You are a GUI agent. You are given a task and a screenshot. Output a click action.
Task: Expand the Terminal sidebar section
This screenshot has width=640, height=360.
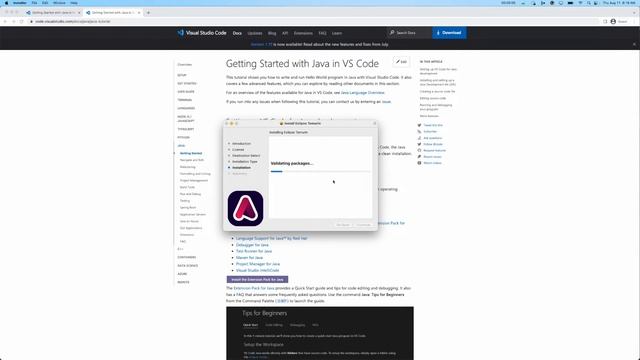coord(184,100)
